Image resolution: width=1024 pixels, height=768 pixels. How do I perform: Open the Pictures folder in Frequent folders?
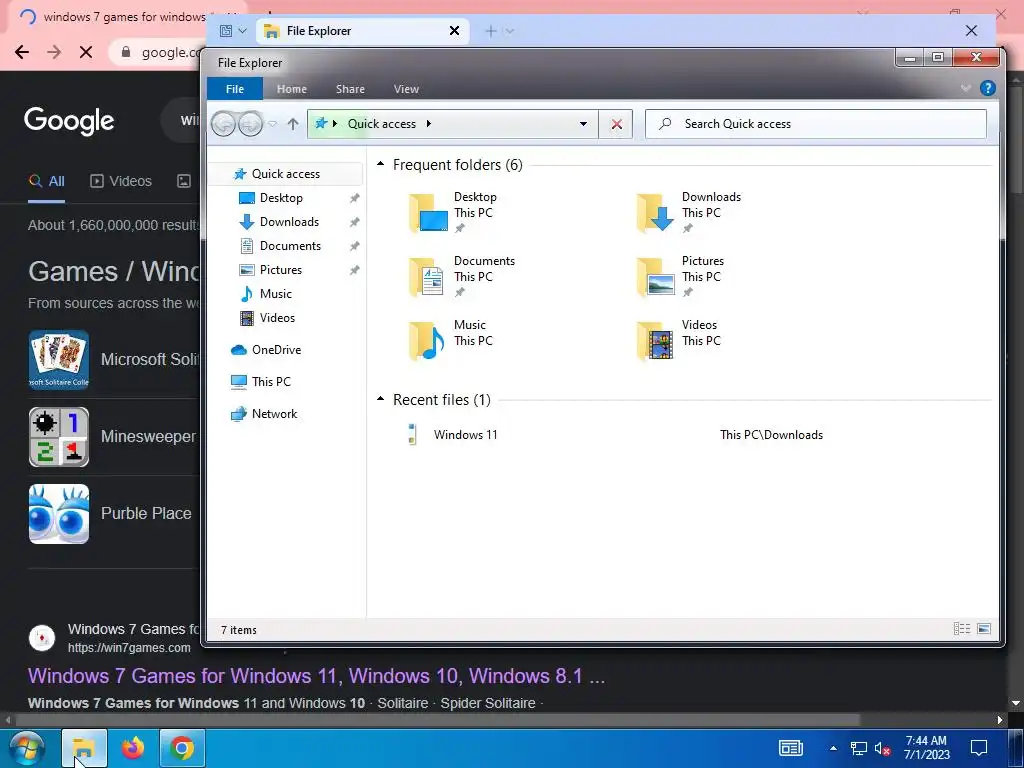click(680, 276)
